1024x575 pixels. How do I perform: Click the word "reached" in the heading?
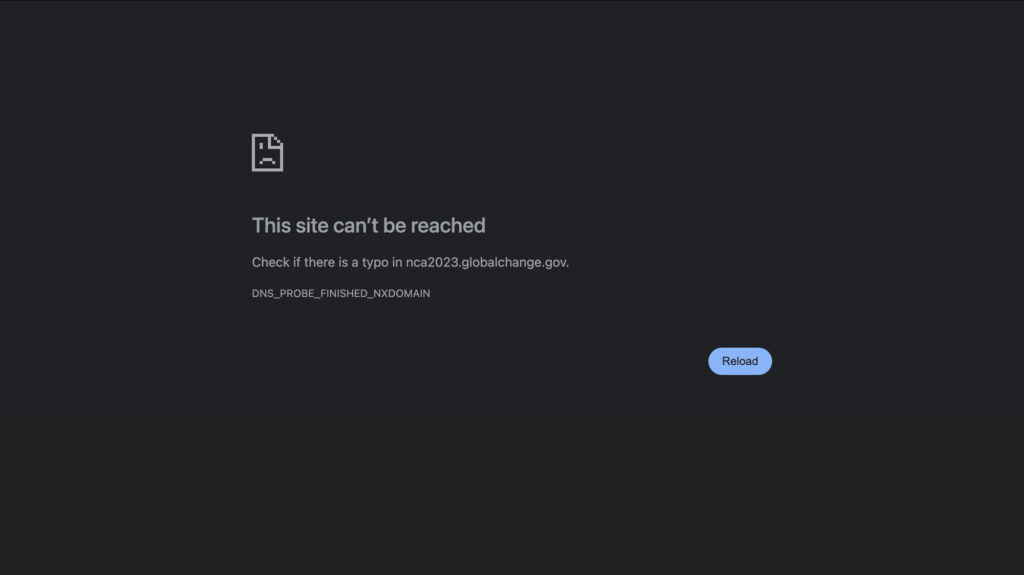(448, 225)
